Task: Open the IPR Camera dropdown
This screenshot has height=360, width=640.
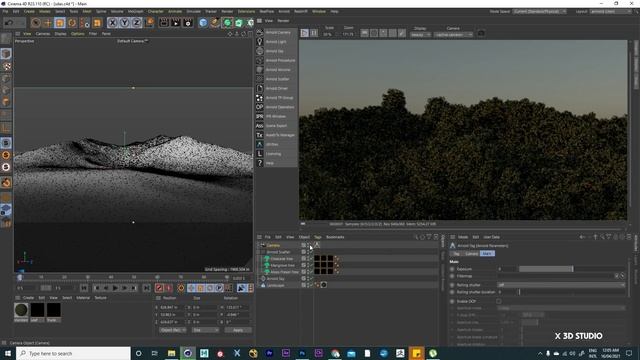Action: (453, 35)
